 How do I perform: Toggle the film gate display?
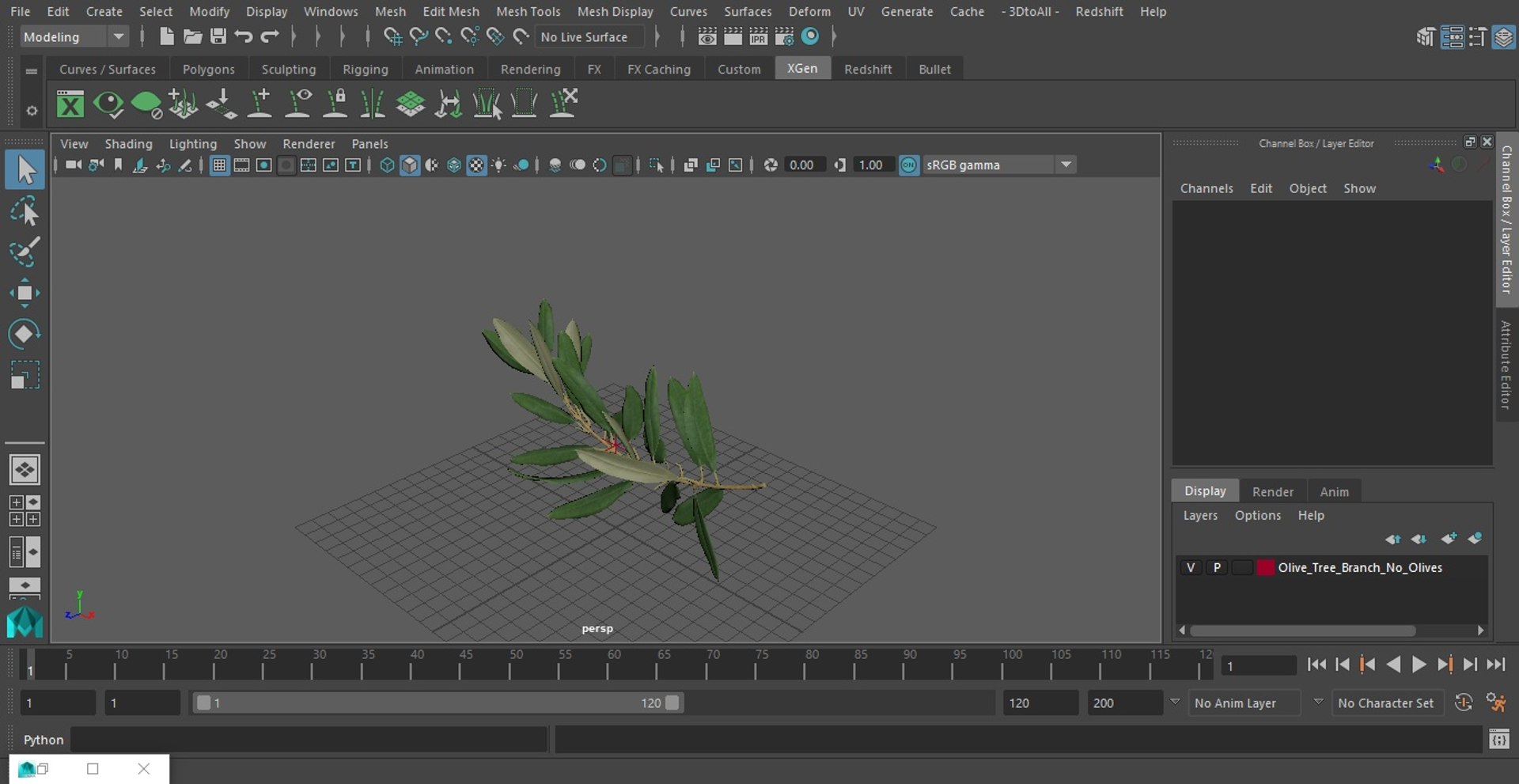(x=241, y=165)
